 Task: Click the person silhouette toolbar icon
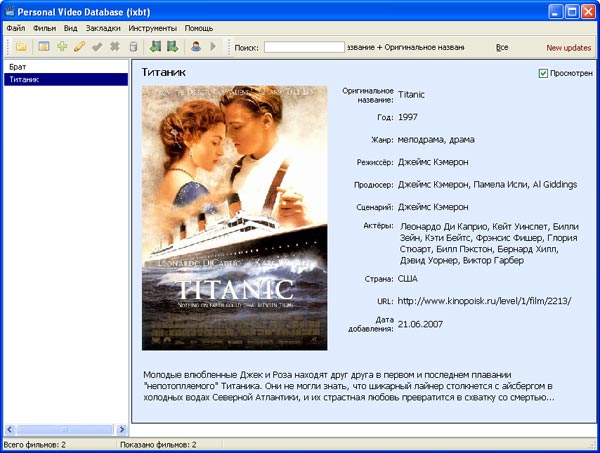click(x=196, y=47)
